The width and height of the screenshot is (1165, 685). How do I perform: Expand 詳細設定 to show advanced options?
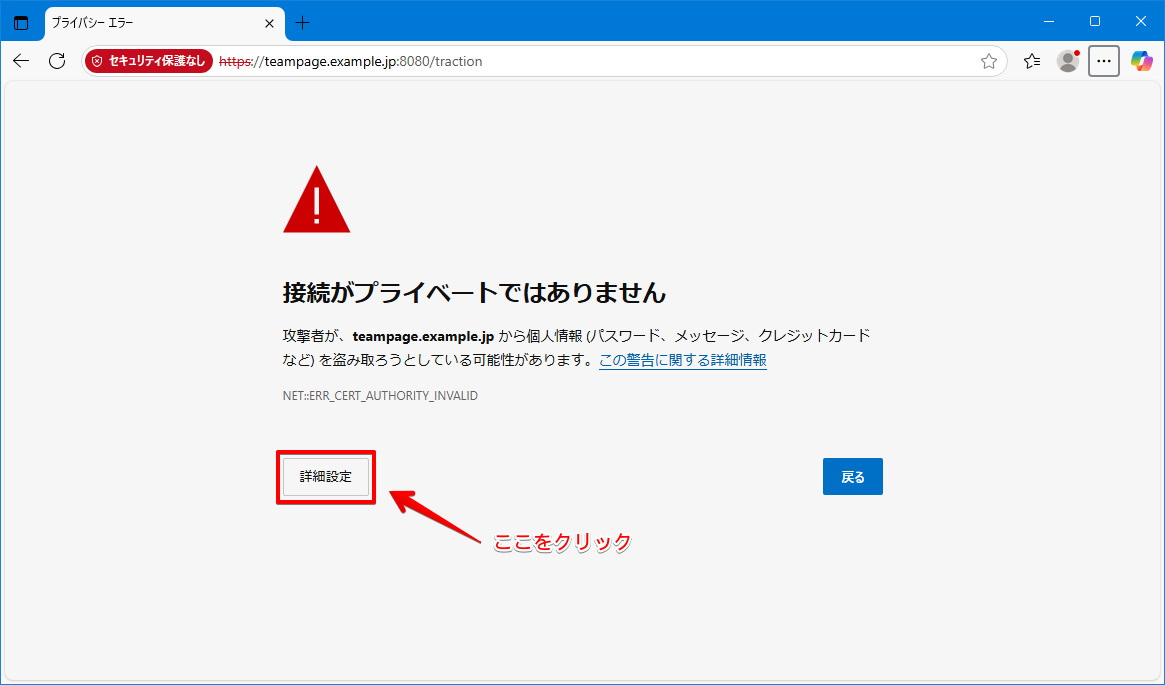(325, 477)
